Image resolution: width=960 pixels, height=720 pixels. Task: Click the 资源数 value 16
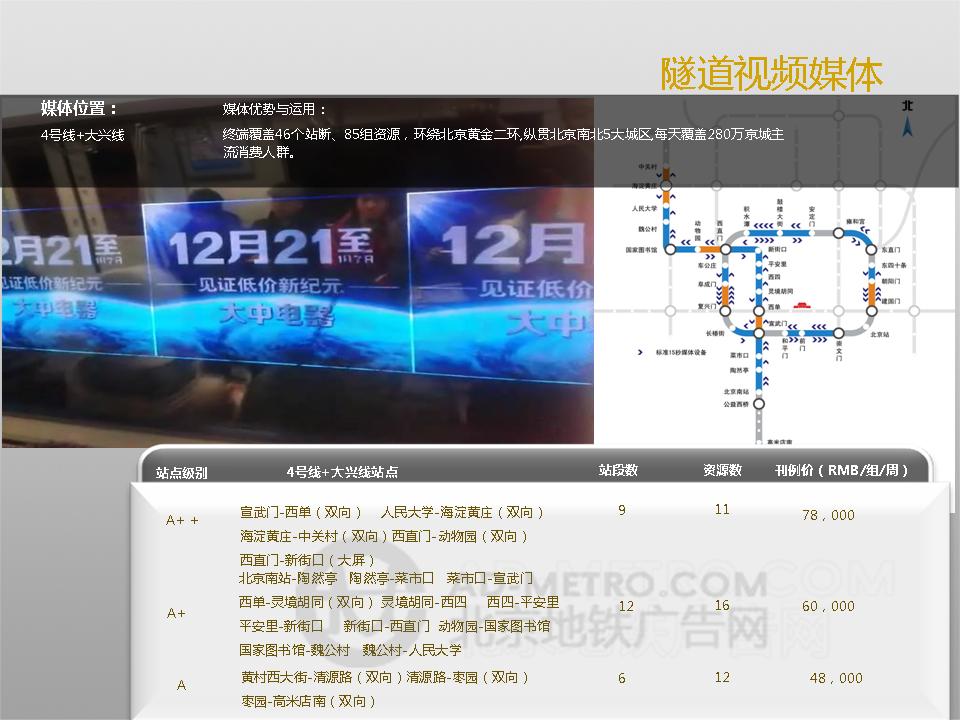(x=722, y=606)
